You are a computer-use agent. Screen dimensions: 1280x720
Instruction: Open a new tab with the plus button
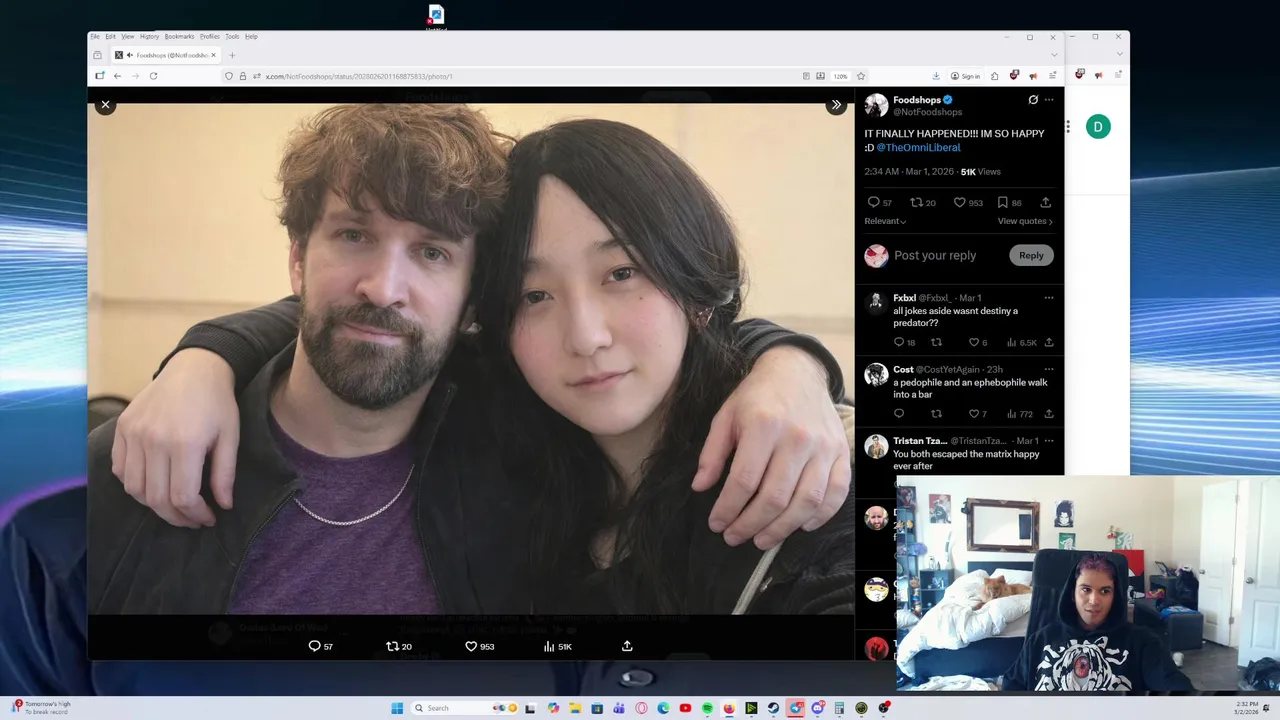(x=232, y=55)
